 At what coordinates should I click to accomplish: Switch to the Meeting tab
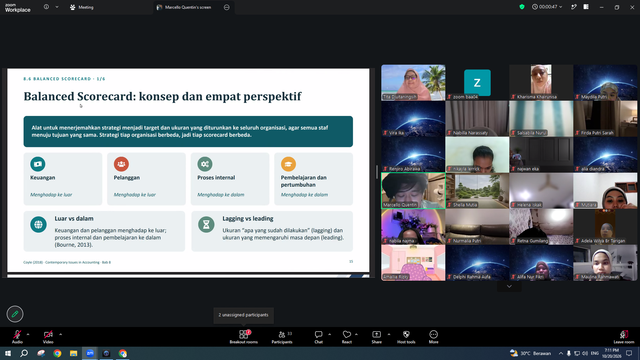pyautogui.click(x=82, y=7)
